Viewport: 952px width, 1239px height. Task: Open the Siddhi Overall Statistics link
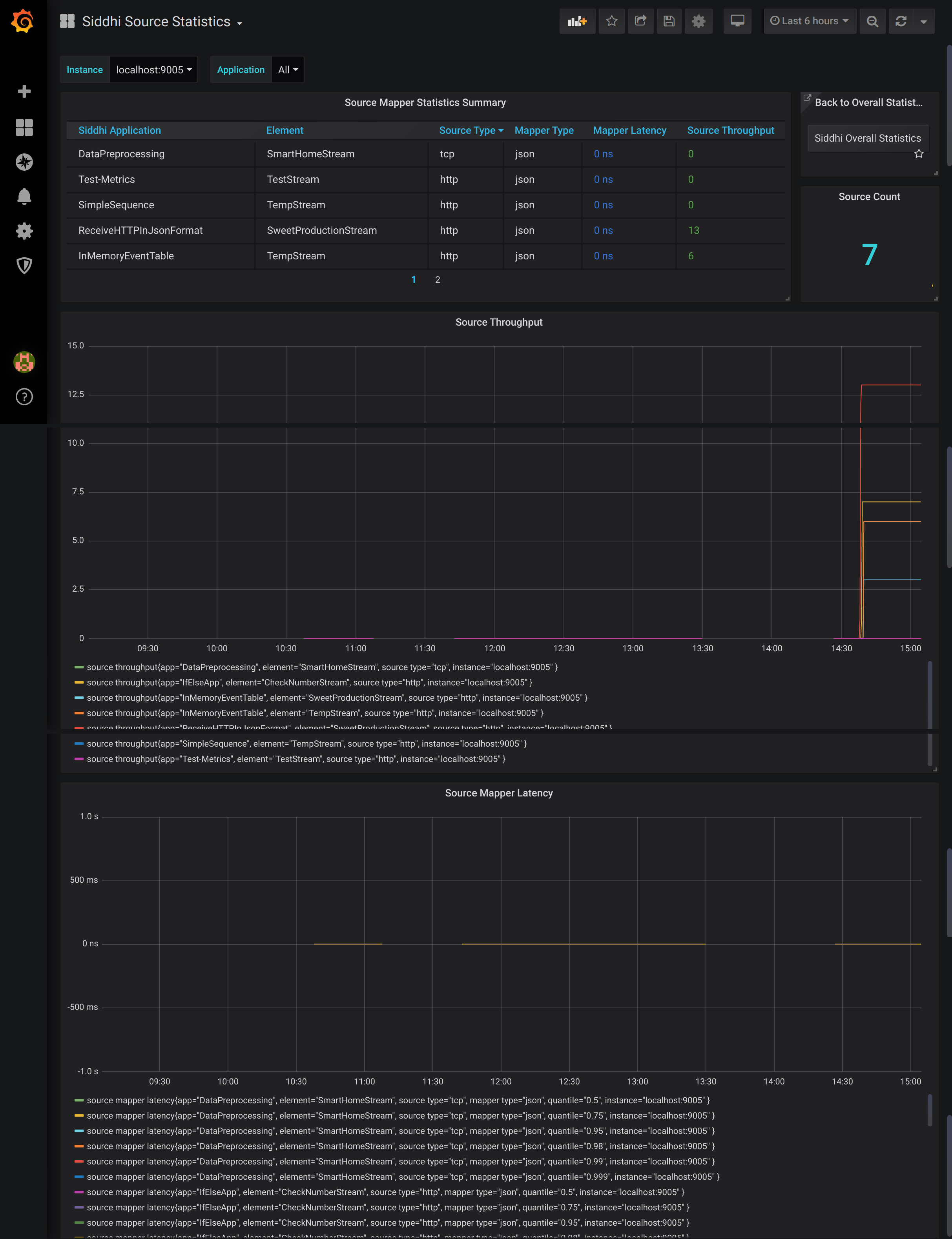pos(868,138)
